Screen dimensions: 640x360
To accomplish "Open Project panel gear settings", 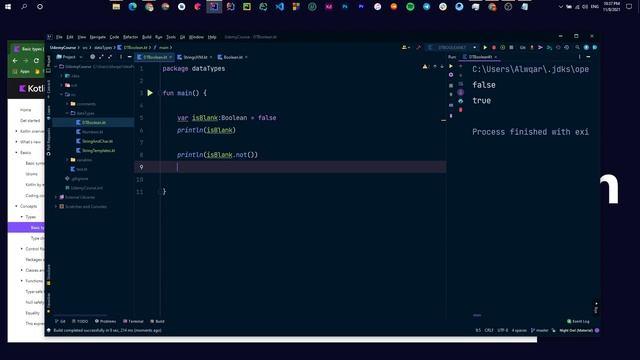I will (x=92, y=57).
